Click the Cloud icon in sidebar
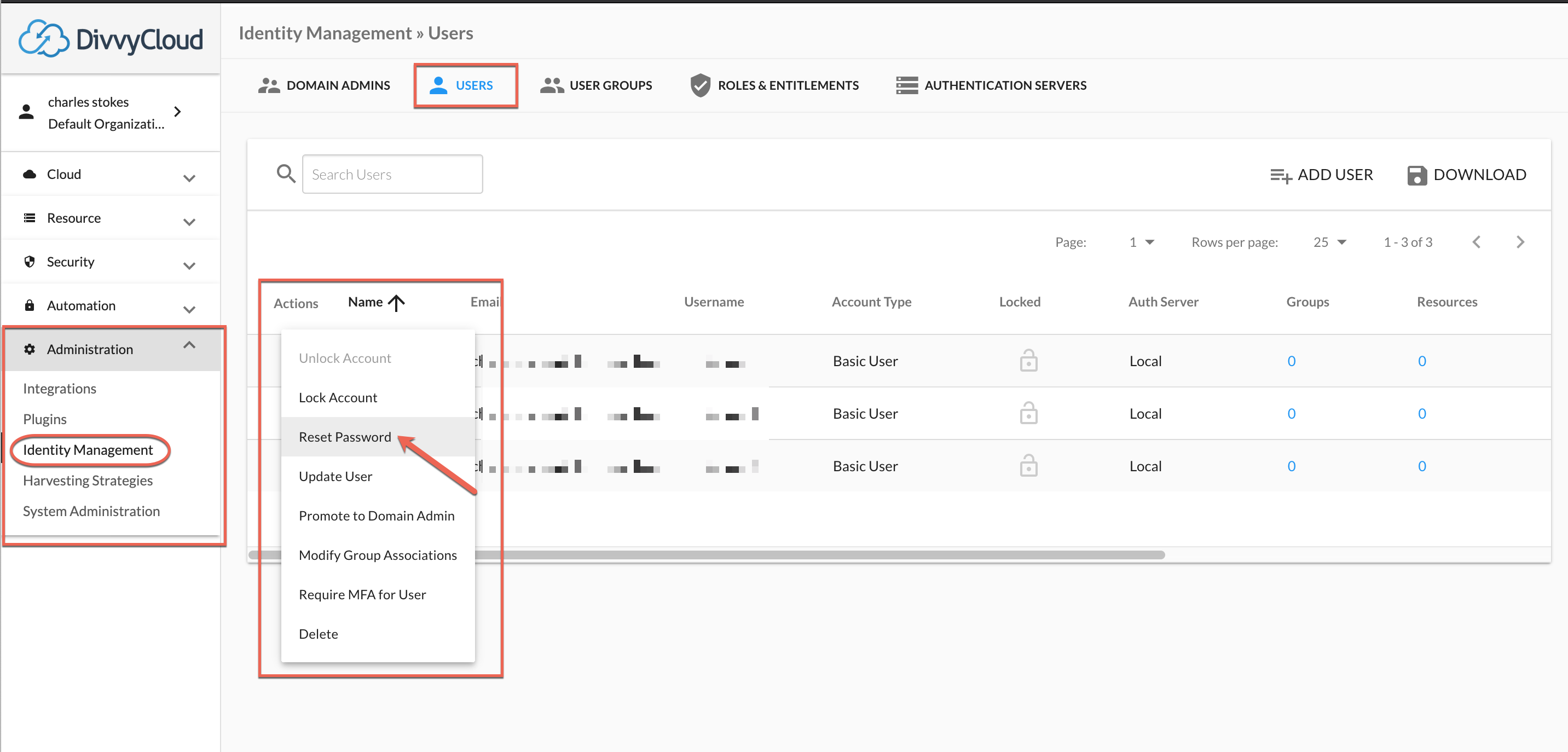This screenshot has width=1568, height=752. (29, 174)
